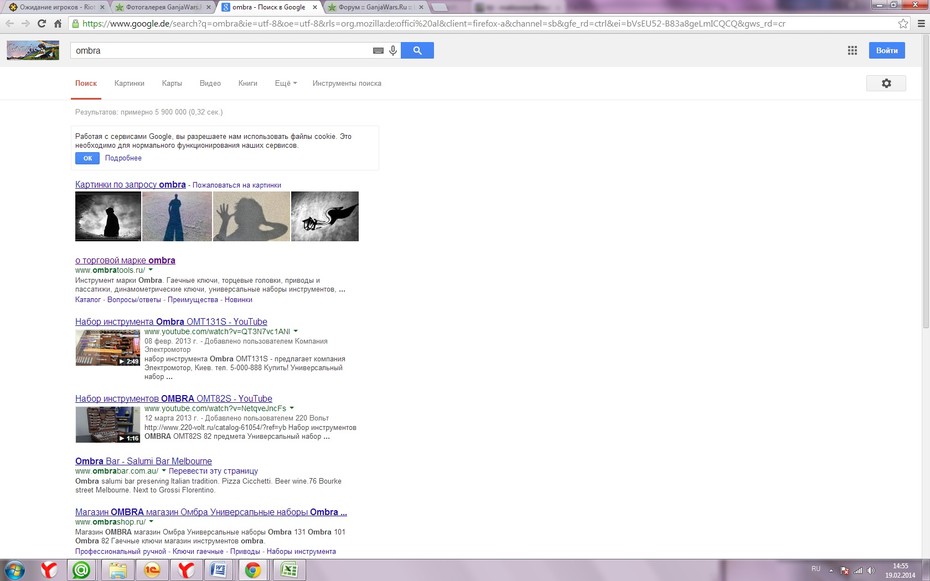The width and height of the screenshot is (930, 581).
Task: Open shadow with raised hand image
Action: coord(251,216)
